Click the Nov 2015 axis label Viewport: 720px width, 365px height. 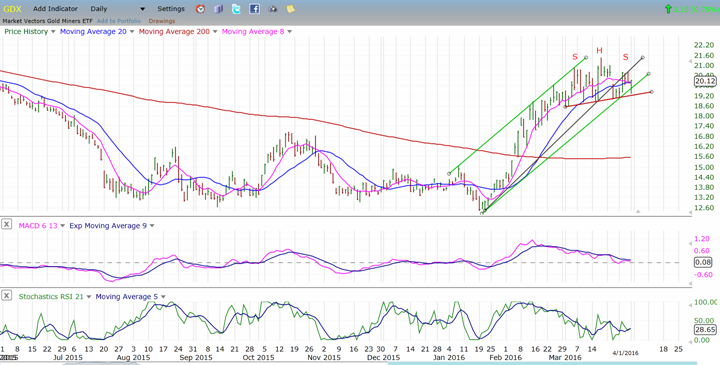tap(324, 358)
